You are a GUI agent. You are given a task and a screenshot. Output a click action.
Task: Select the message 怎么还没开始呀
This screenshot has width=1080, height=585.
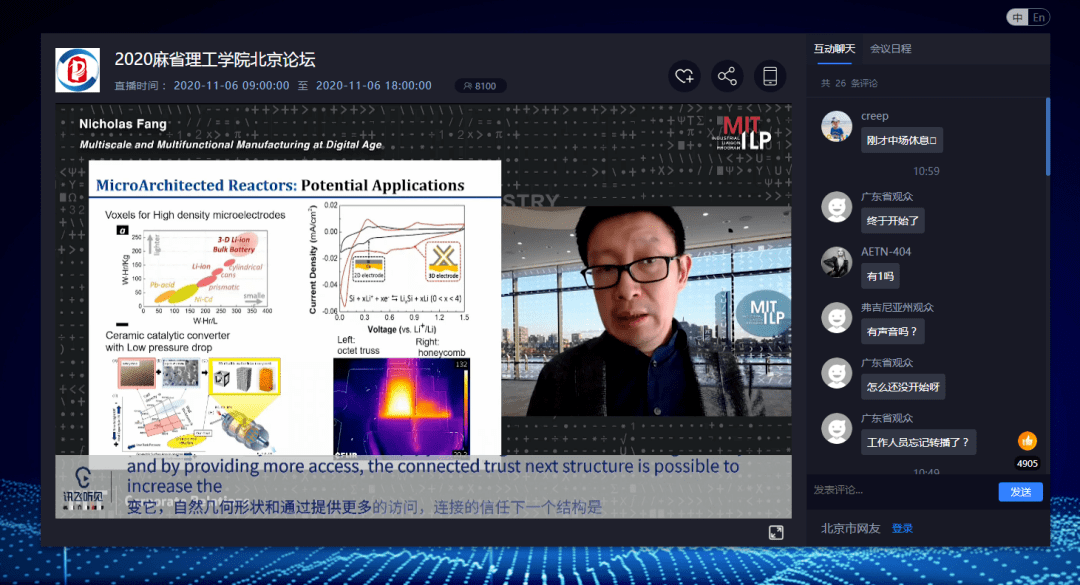[903, 387]
